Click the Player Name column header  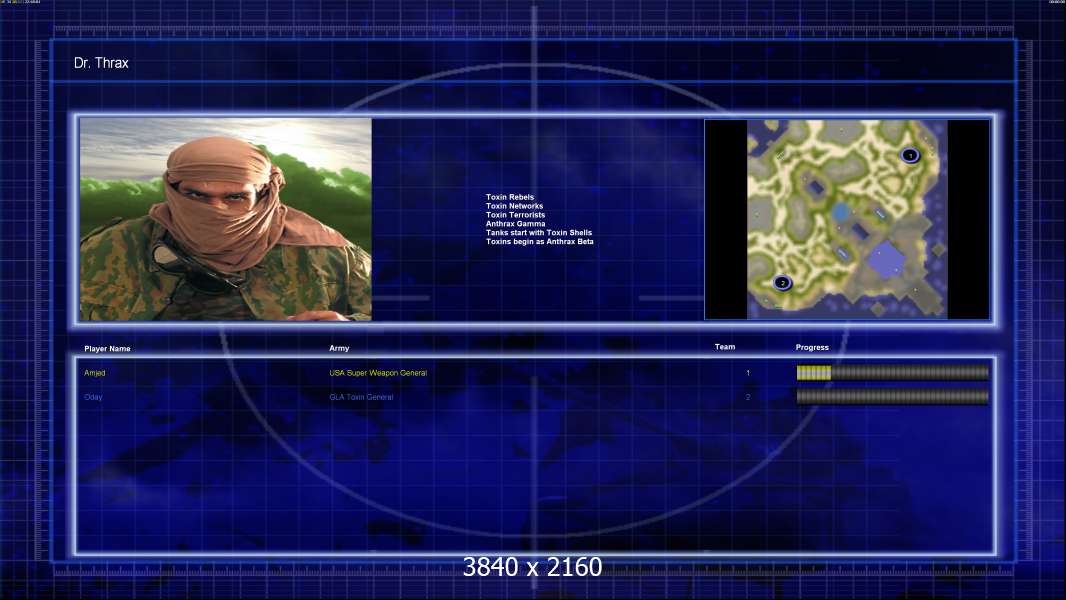[x=107, y=349]
